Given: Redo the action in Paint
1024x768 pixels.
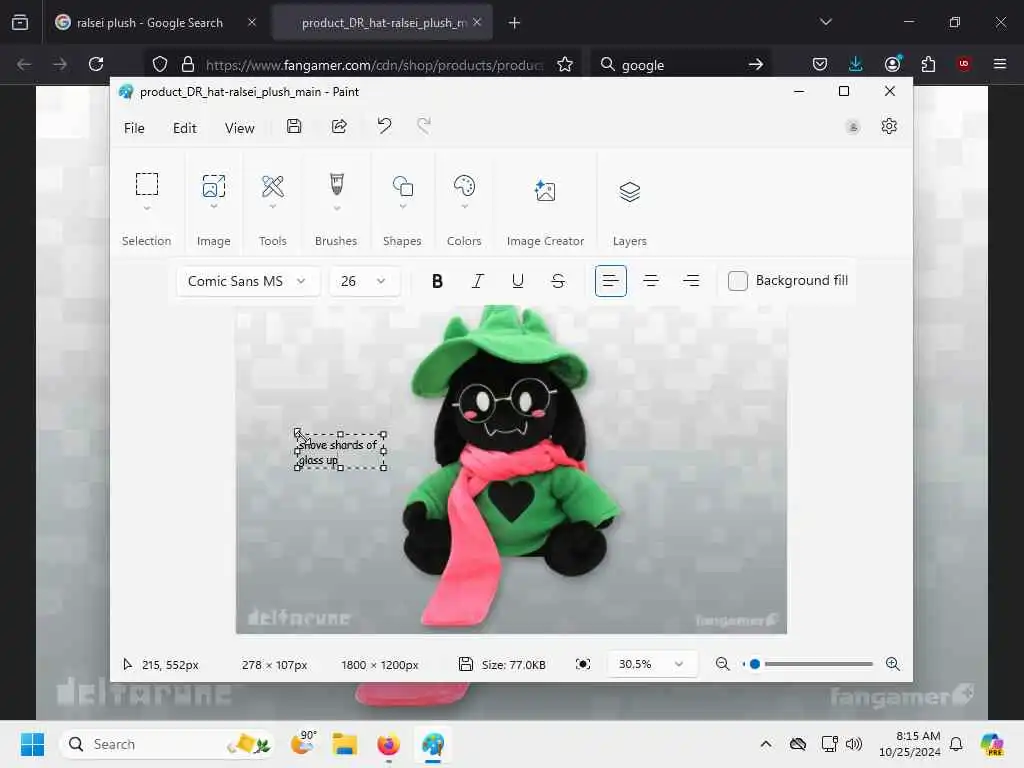Looking at the screenshot, I should pos(424,125).
